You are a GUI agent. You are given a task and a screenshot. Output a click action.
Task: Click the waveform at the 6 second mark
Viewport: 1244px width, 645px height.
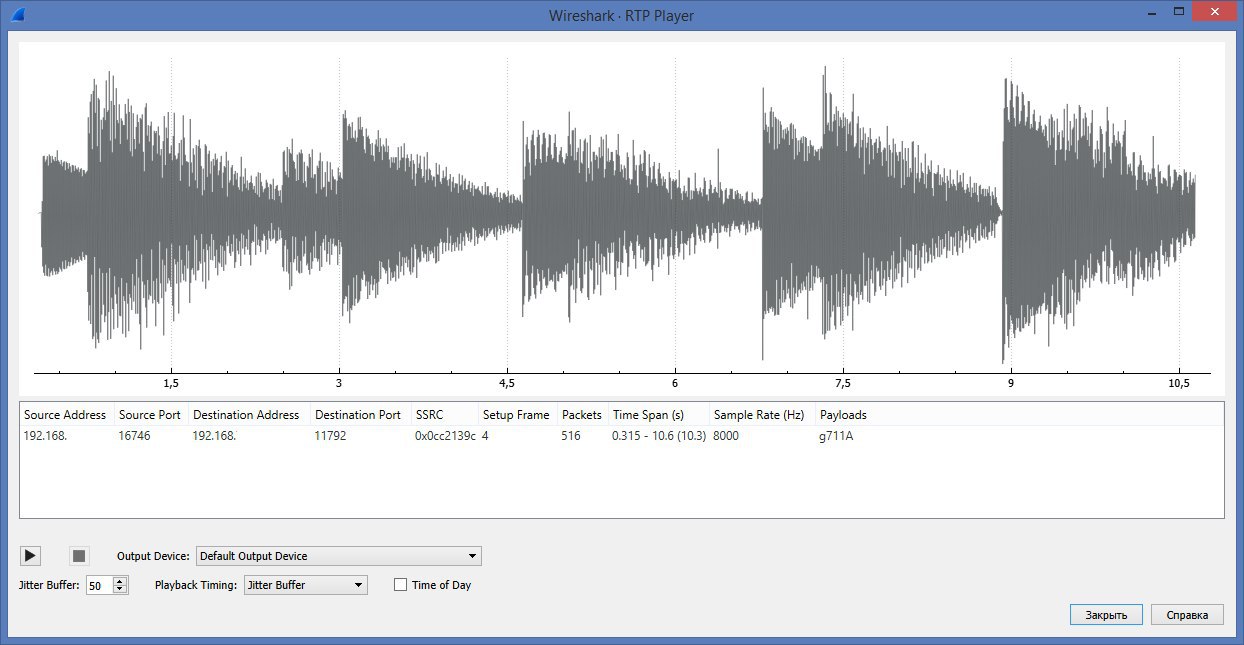tap(675, 212)
